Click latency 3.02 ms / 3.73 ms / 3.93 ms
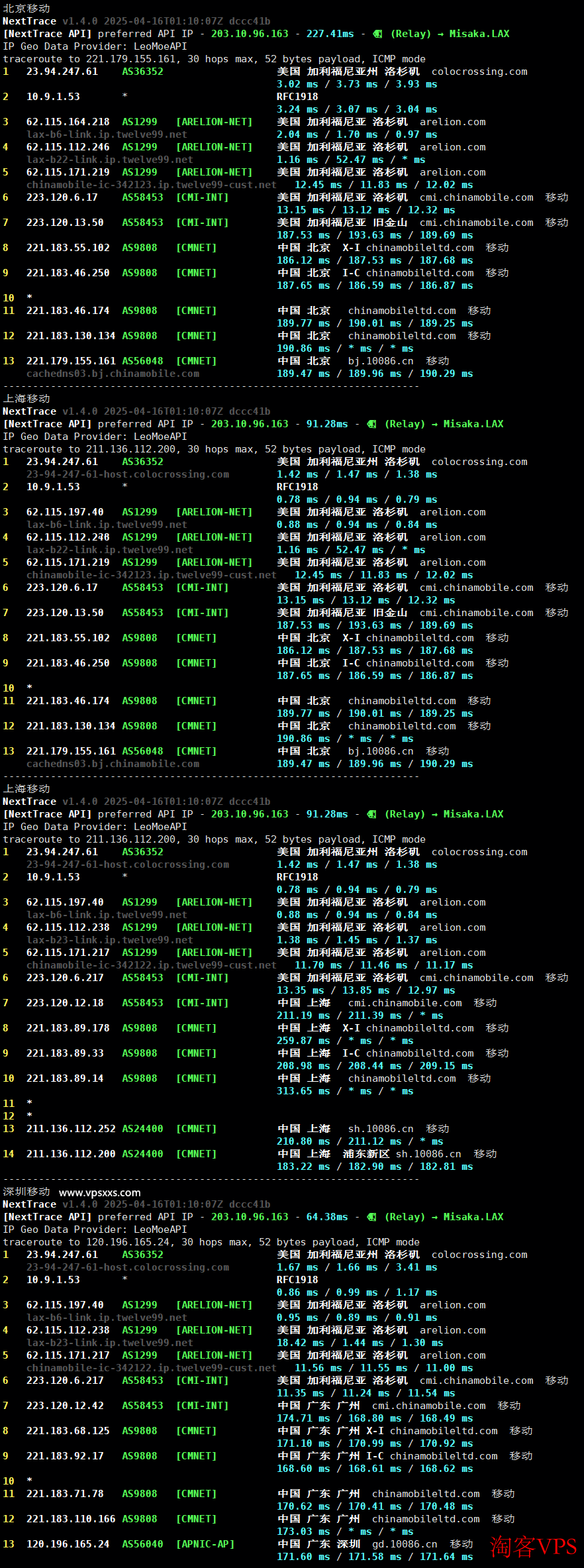The height and width of the screenshot is (1568, 584). tap(357, 84)
